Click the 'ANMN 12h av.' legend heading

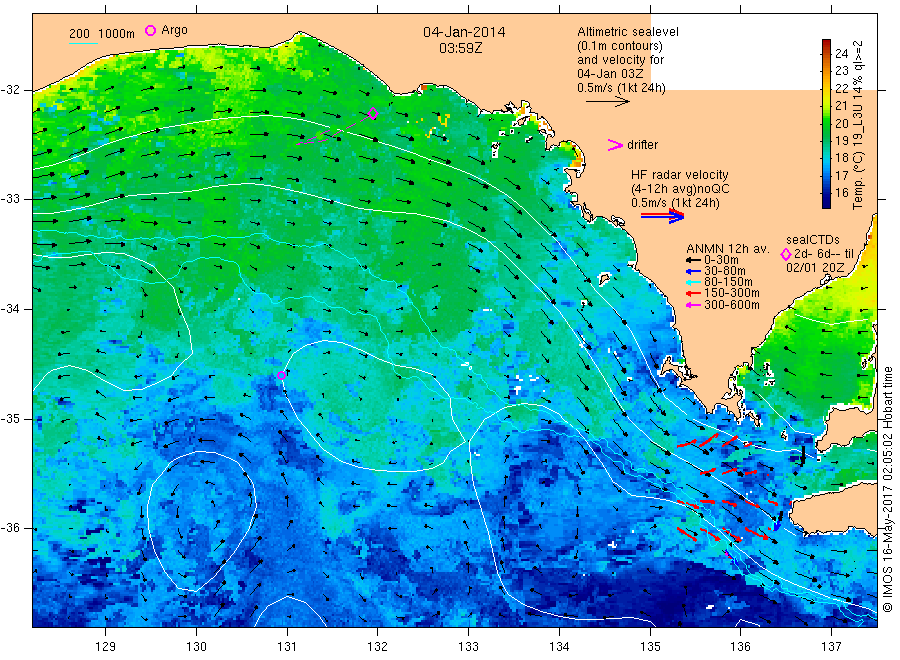coord(727,249)
